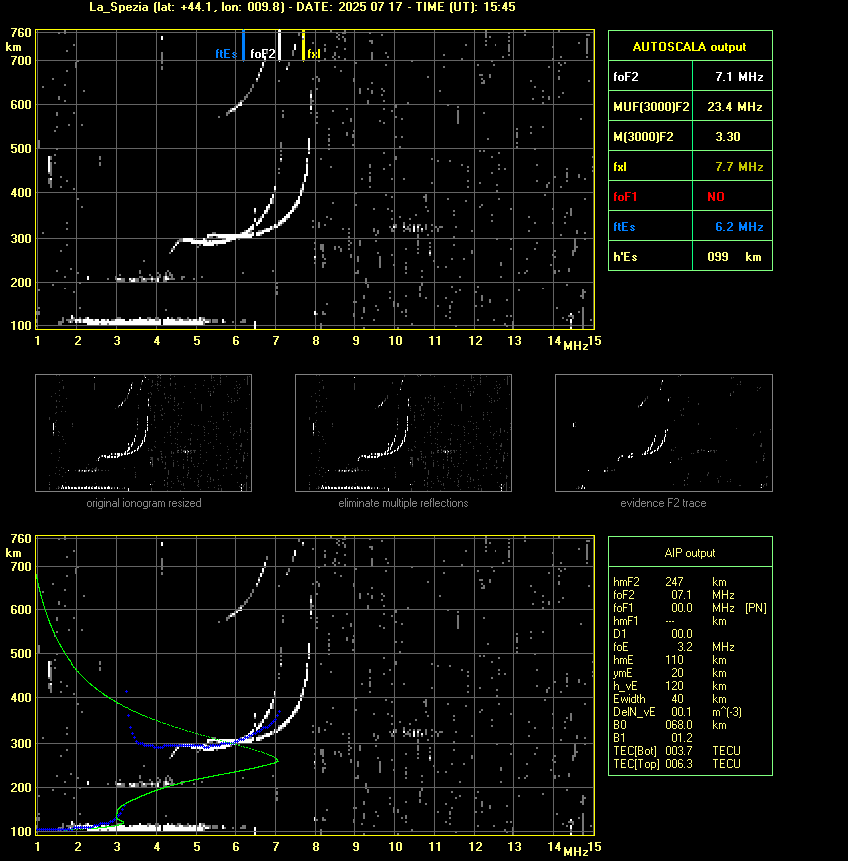This screenshot has height=861, width=848.
Task: Click the second-hop trace near 600 km in top ionogram
Action: (242, 103)
